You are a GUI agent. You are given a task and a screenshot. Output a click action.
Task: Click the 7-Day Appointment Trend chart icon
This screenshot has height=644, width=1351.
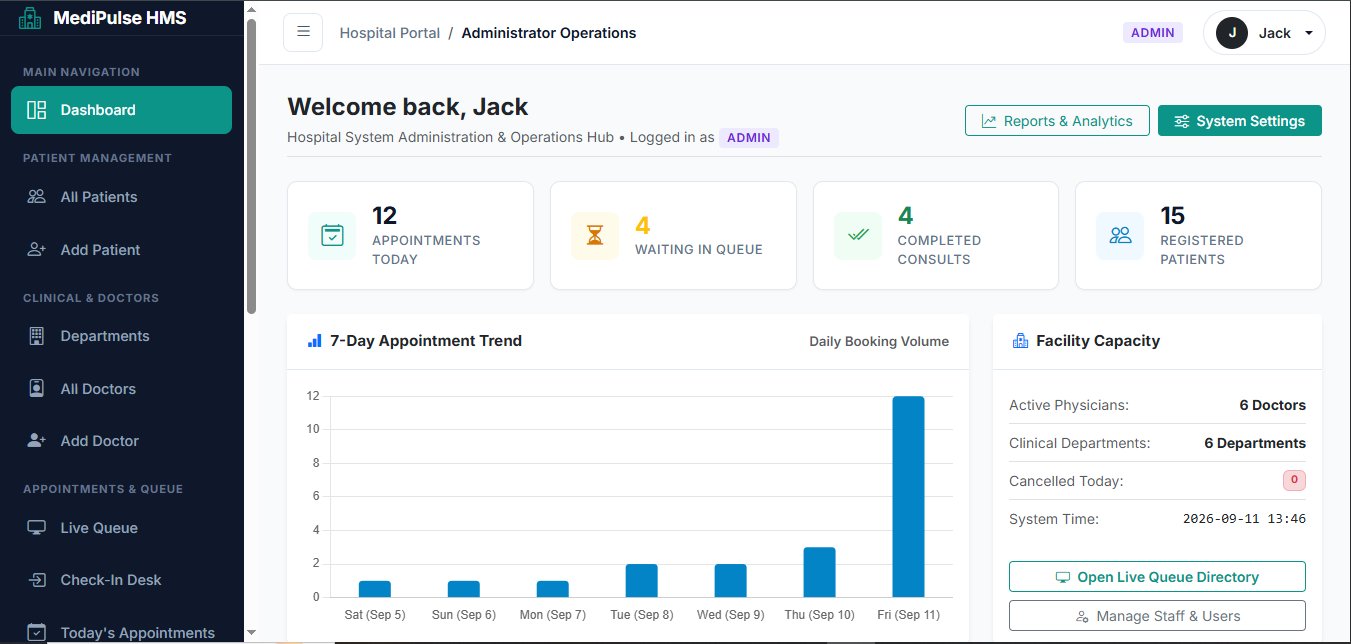point(315,341)
